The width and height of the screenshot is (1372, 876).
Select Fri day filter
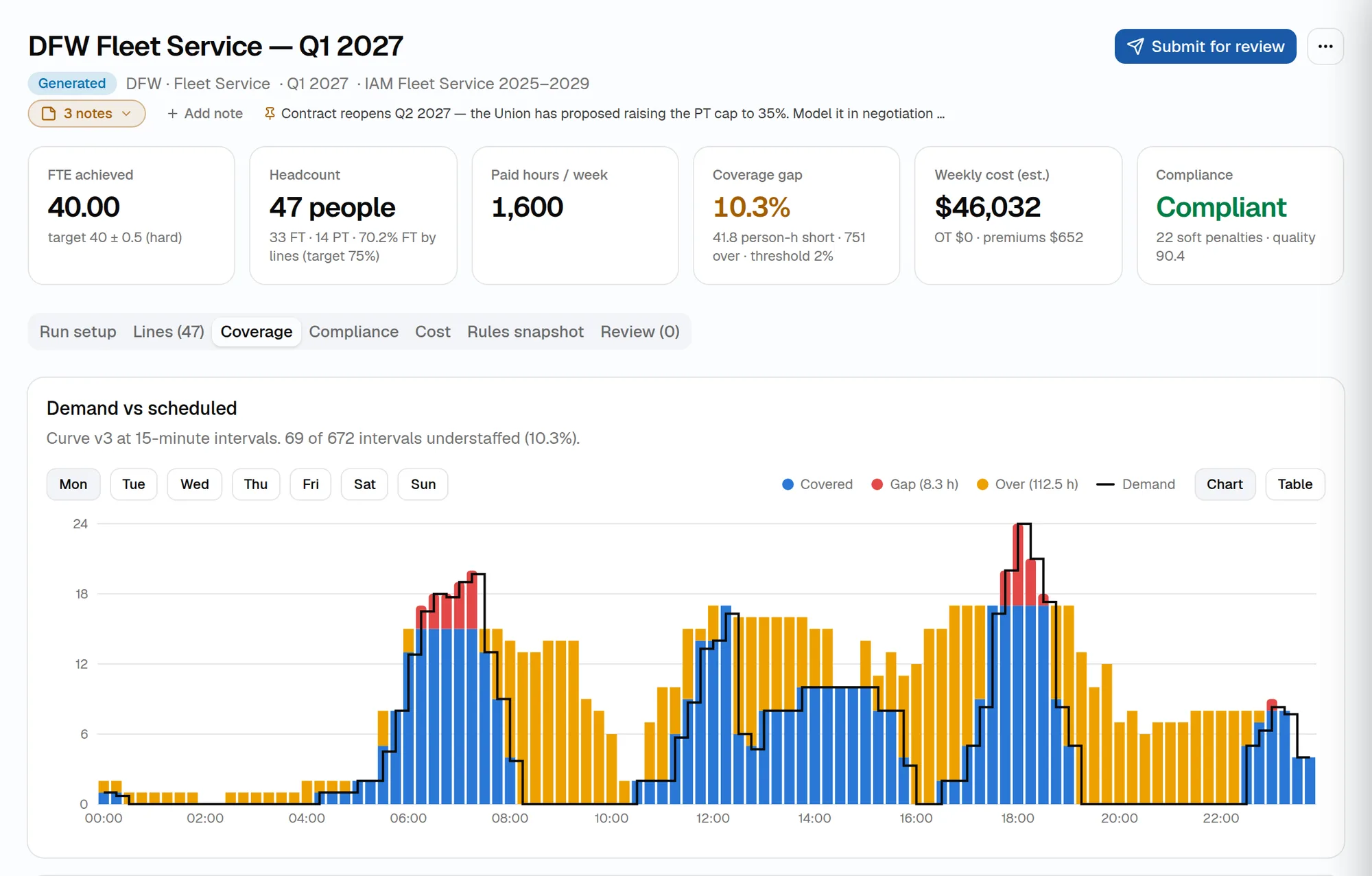click(x=311, y=484)
